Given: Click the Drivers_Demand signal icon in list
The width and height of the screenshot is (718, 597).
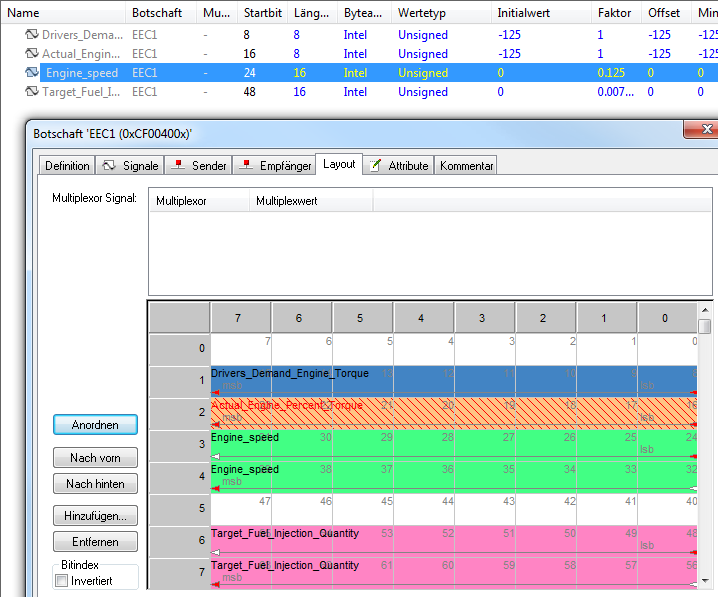Looking at the screenshot, I should pyautogui.click(x=32, y=35).
